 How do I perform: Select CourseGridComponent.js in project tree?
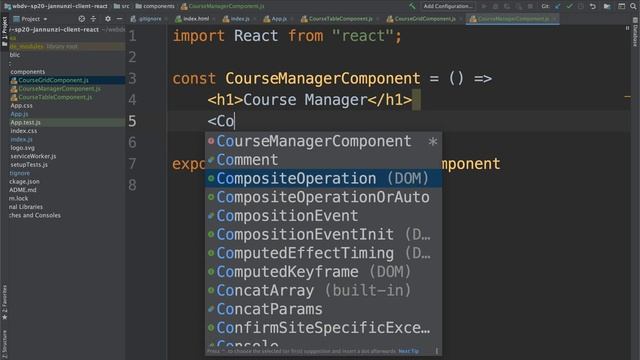click(53, 80)
